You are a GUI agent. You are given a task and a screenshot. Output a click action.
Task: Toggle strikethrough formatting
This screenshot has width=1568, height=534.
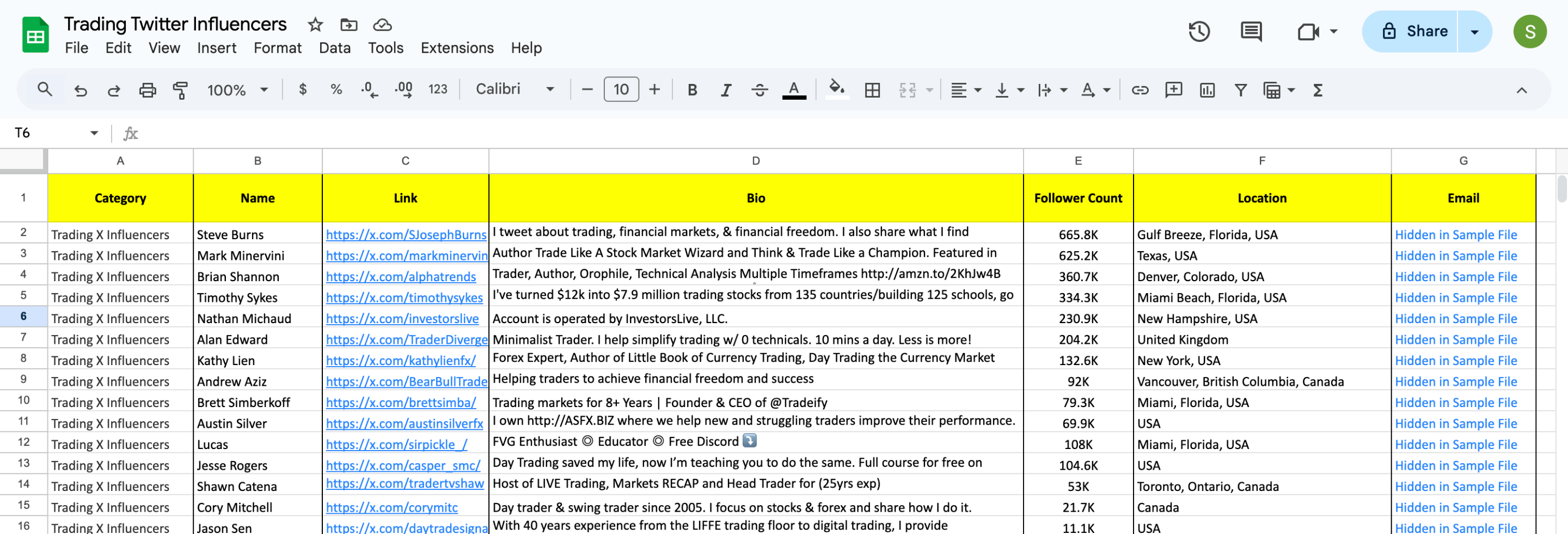[759, 90]
